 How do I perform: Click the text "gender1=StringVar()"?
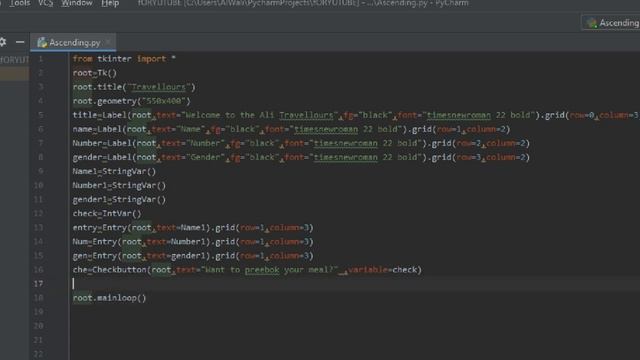click(x=119, y=200)
